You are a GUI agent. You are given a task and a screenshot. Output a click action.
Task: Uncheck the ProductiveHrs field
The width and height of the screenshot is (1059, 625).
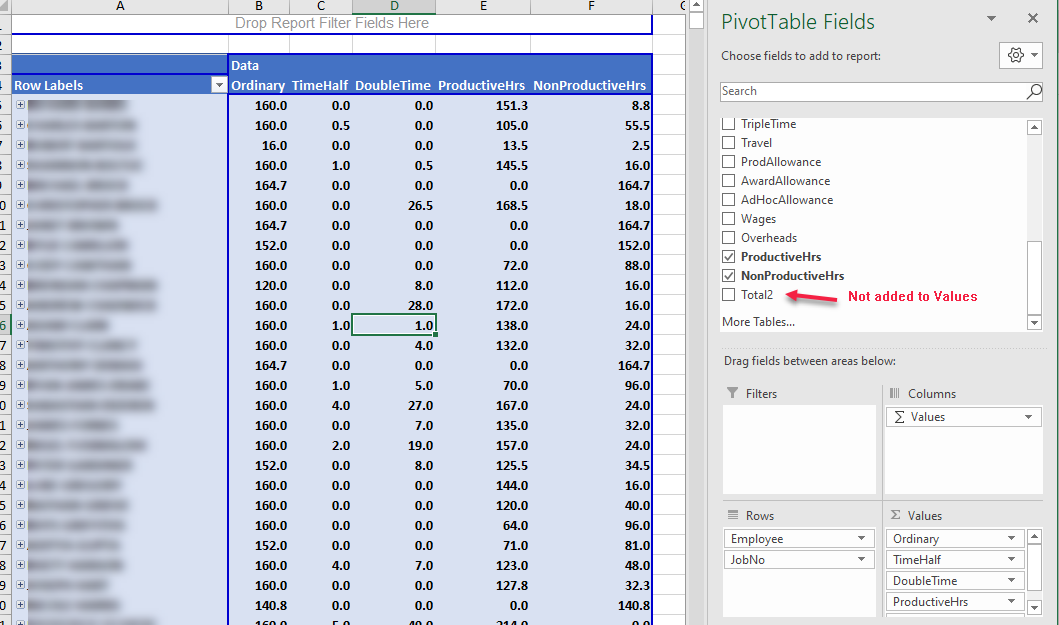(727, 257)
